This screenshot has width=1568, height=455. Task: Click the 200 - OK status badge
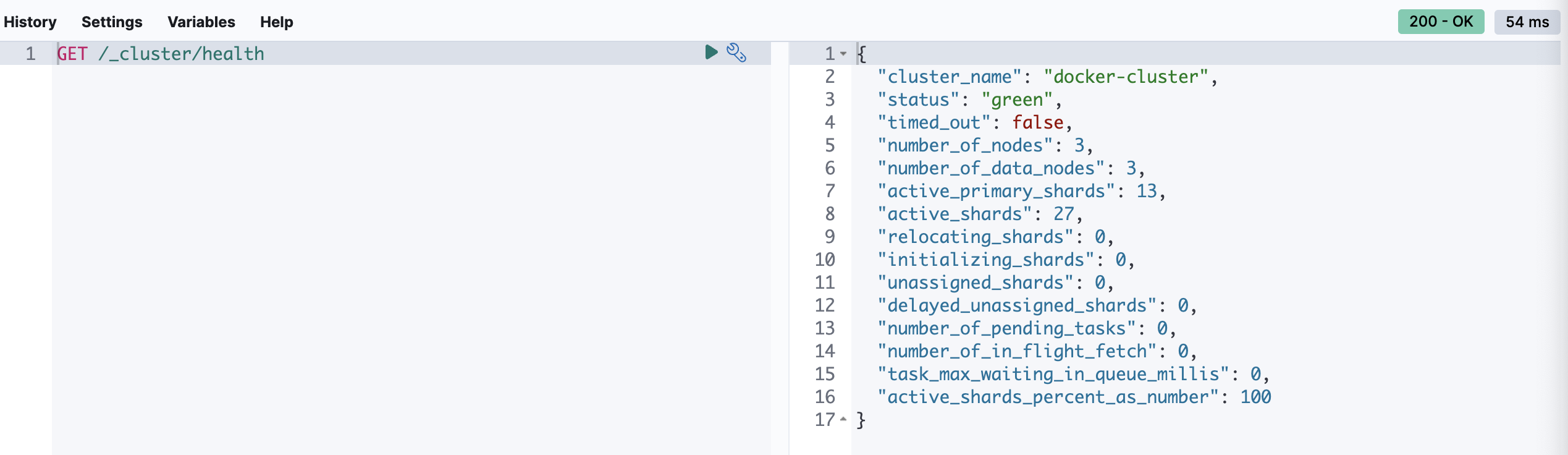point(1441,22)
